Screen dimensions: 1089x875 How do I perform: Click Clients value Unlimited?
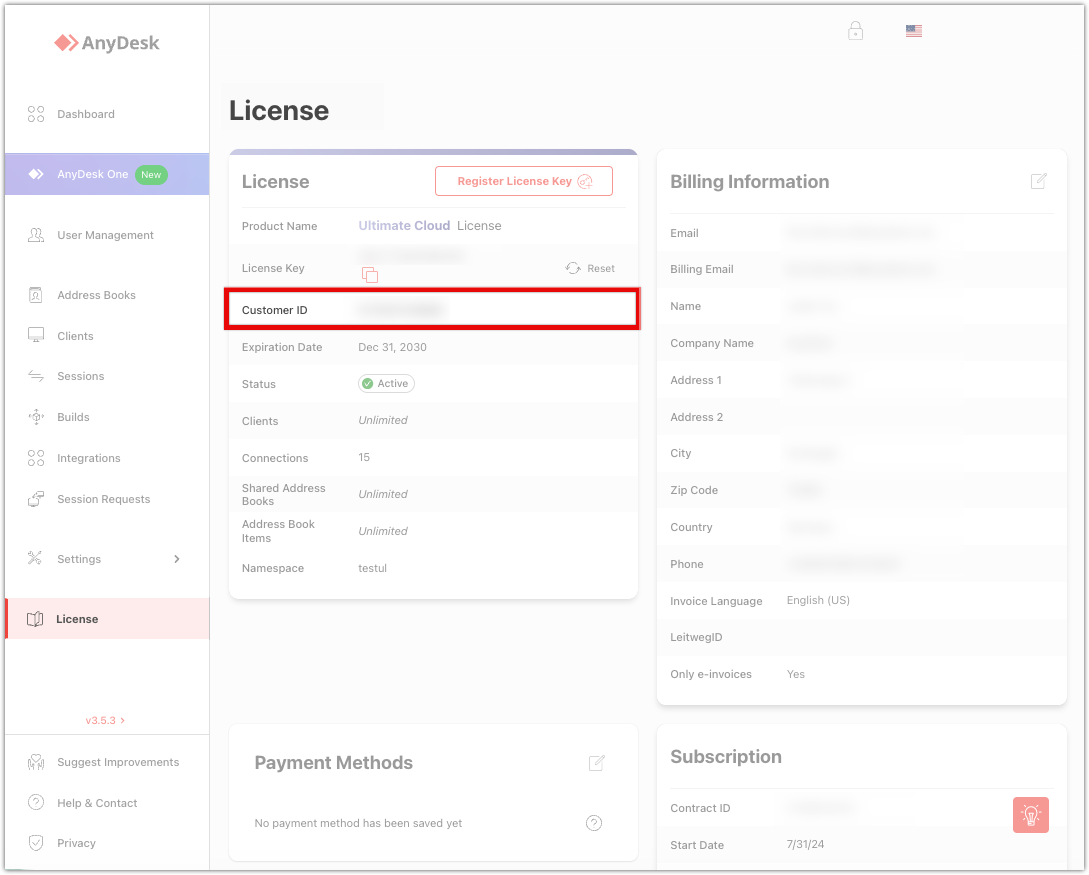pos(383,420)
